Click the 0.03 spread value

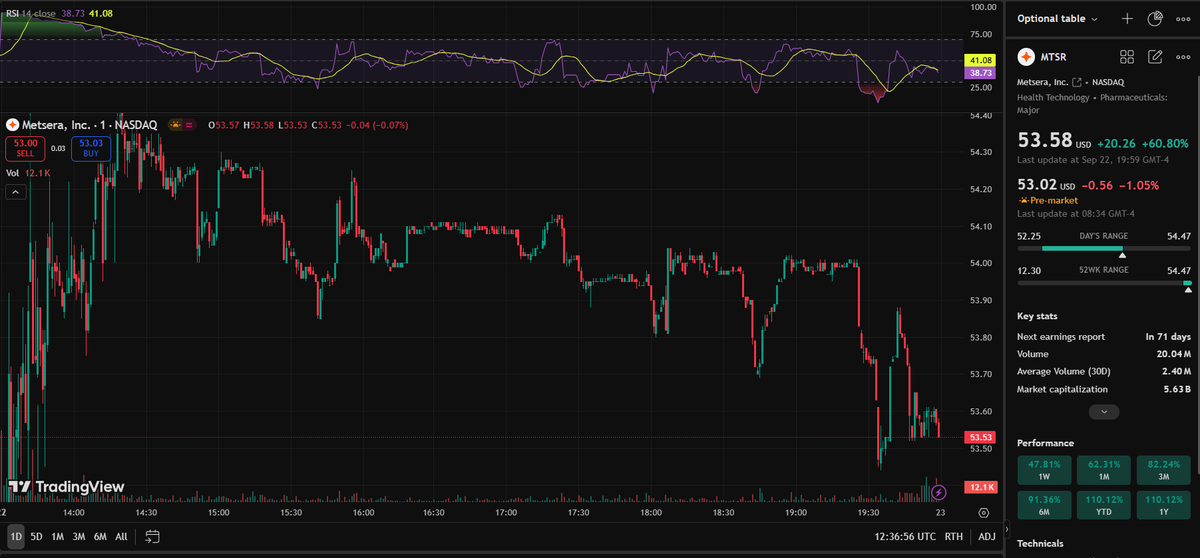tap(58, 148)
